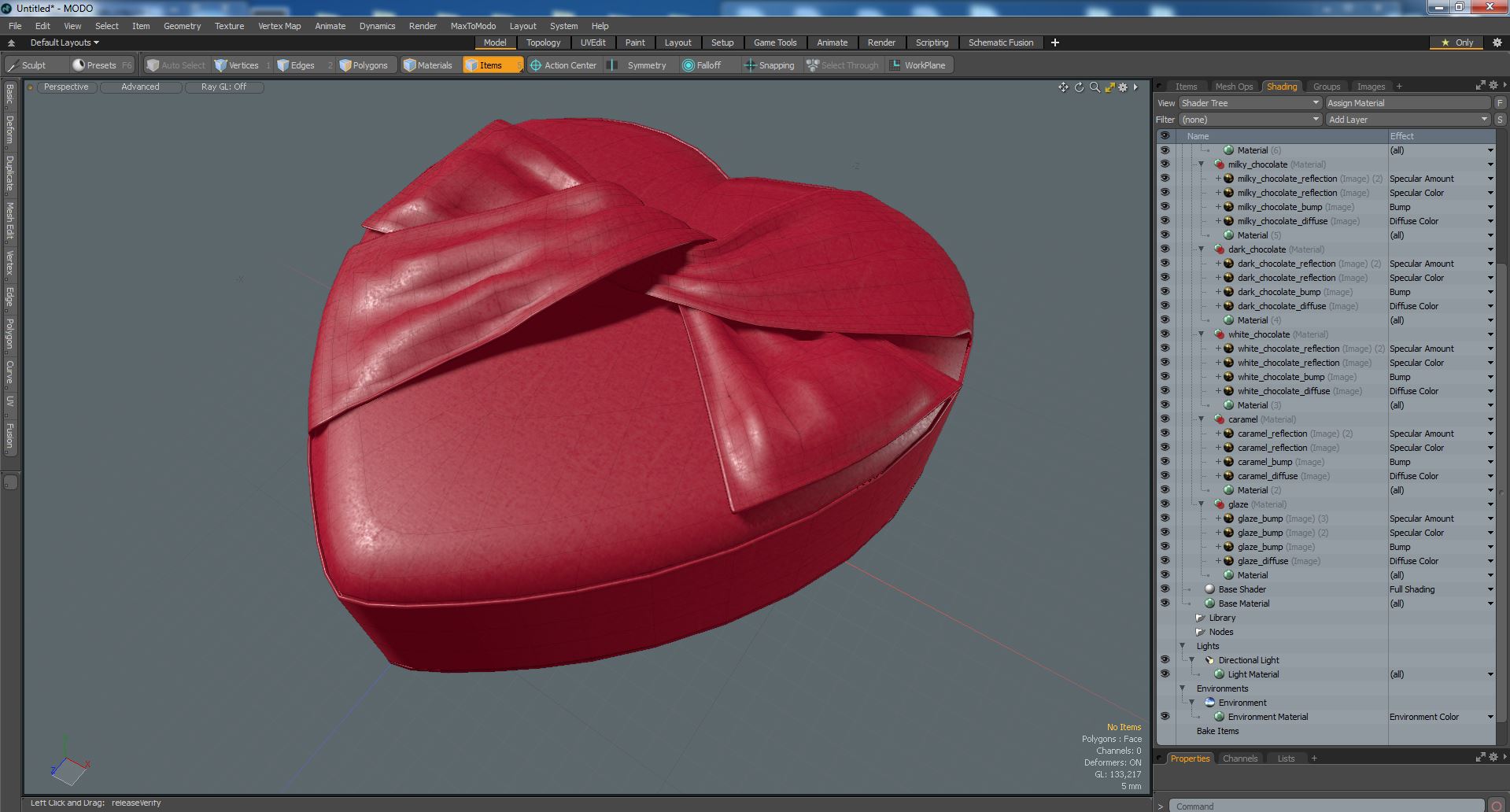
Task: Select the glaze_bump (Image) (3) layer
Action: coord(1283,519)
